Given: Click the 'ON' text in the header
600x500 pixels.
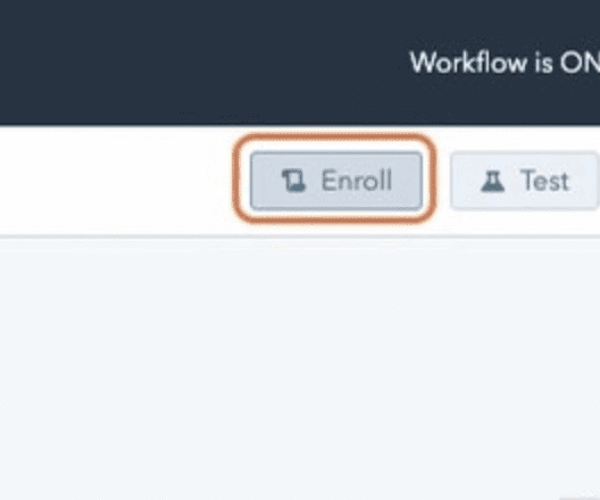Looking at the screenshot, I should [580, 62].
